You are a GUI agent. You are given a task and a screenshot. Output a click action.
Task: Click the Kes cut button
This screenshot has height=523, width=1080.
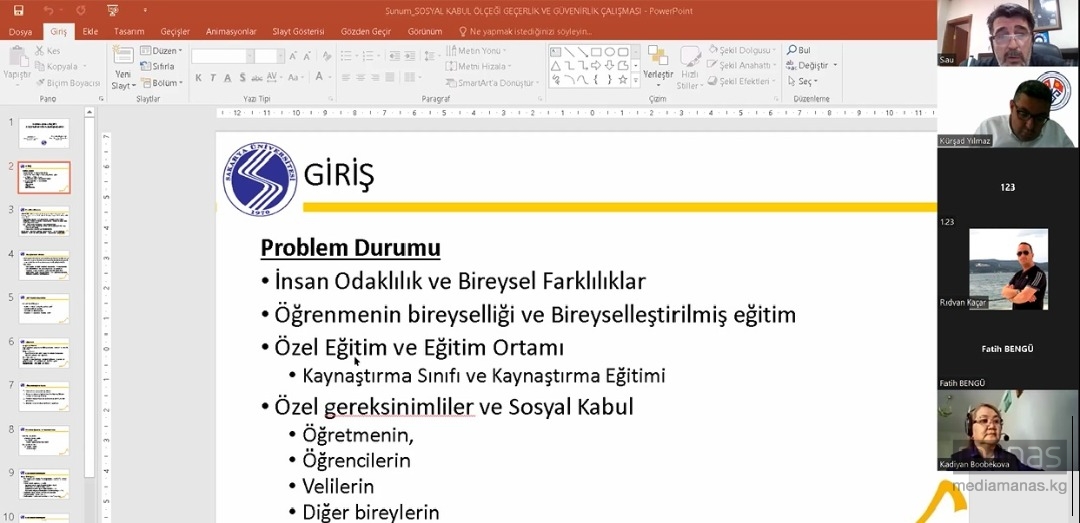point(48,51)
